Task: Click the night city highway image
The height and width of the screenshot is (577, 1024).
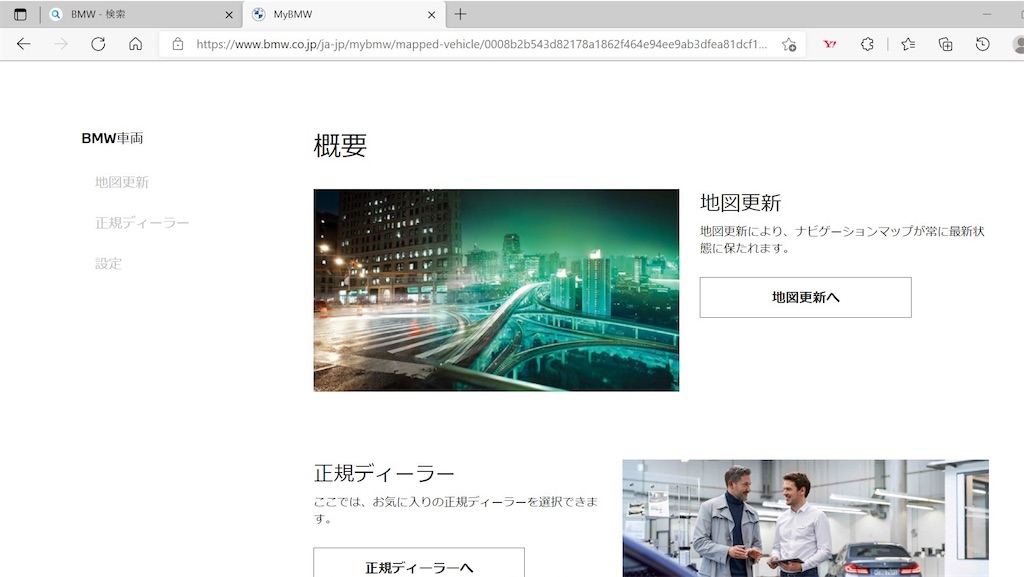Action: (496, 290)
